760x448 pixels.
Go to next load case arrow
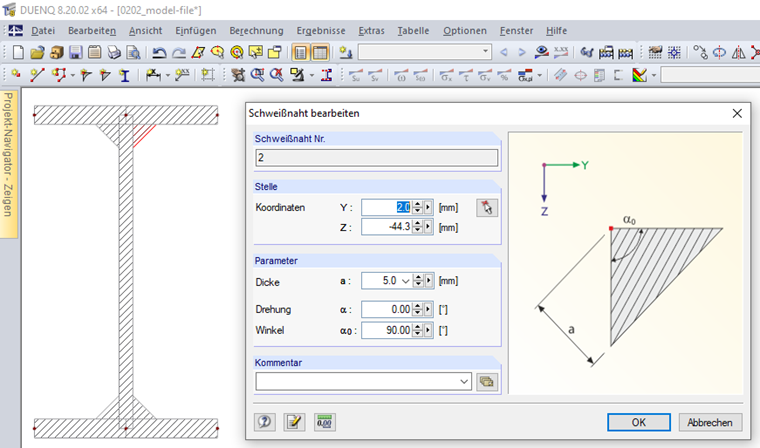[522, 52]
